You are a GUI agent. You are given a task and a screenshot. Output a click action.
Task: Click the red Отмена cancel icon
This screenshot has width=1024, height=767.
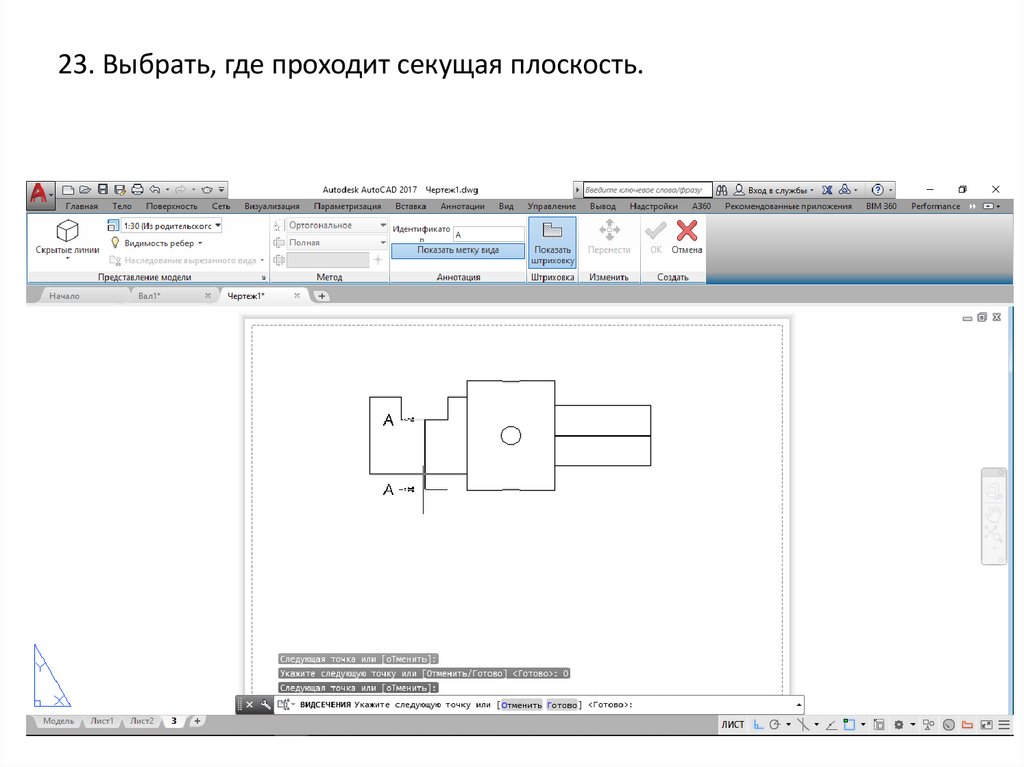pyautogui.click(x=687, y=232)
